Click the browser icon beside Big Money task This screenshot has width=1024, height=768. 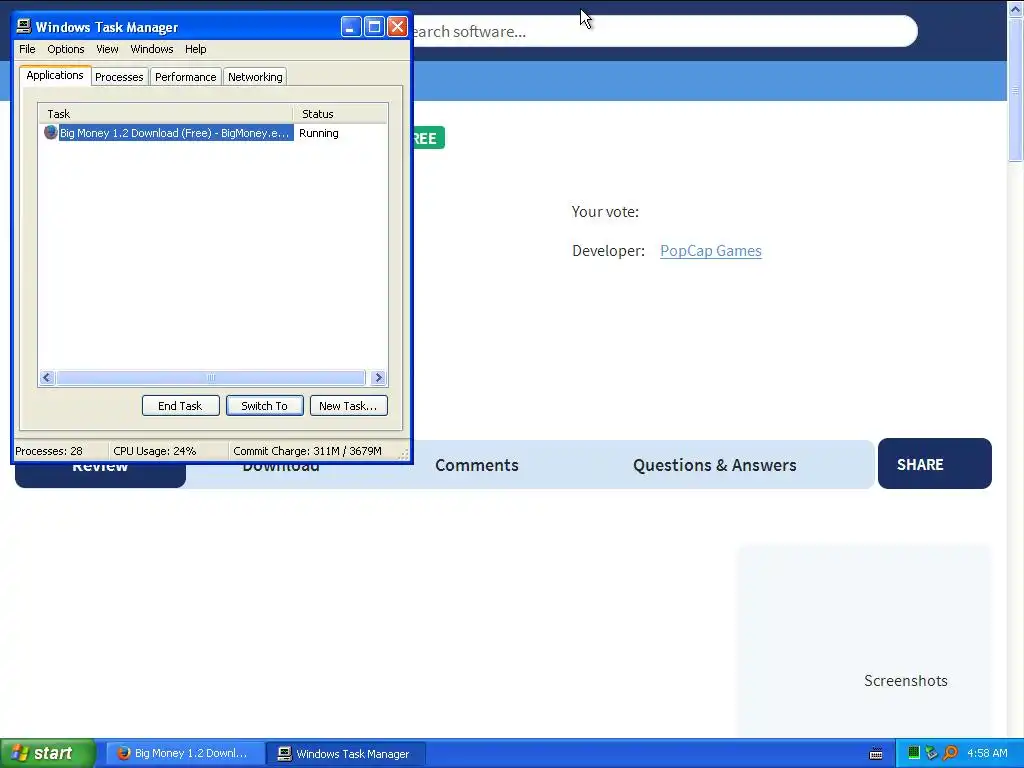(50, 133)
